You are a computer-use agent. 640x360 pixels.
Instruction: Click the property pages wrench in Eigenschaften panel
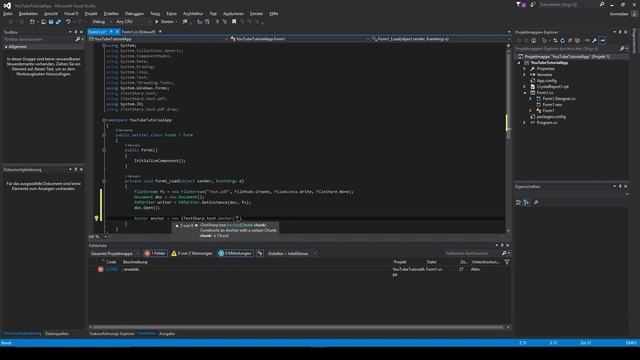pos(536,202)
